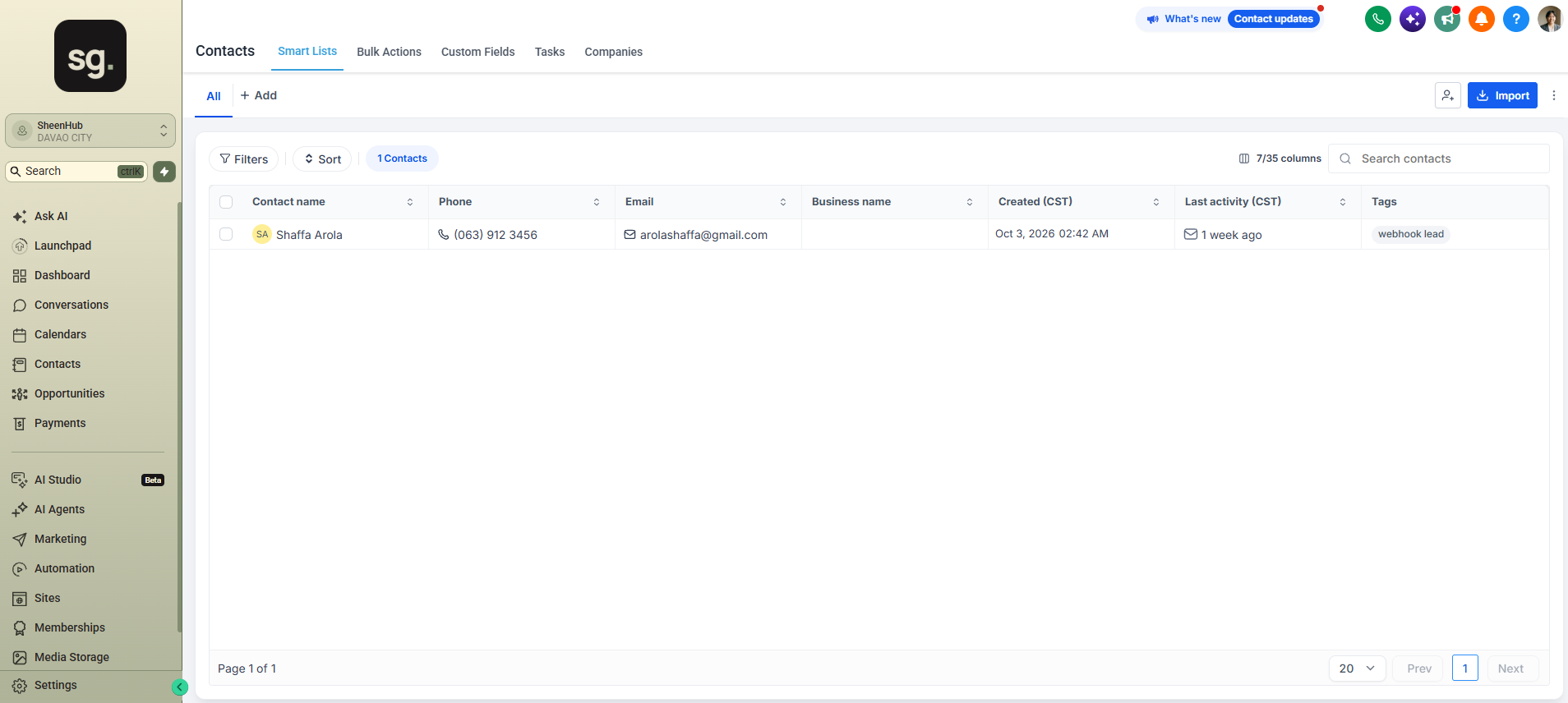Click the green phone dialer icon
Image resolution: width=1568 pixels, height=703 pixels.
tap(1378, 19)
